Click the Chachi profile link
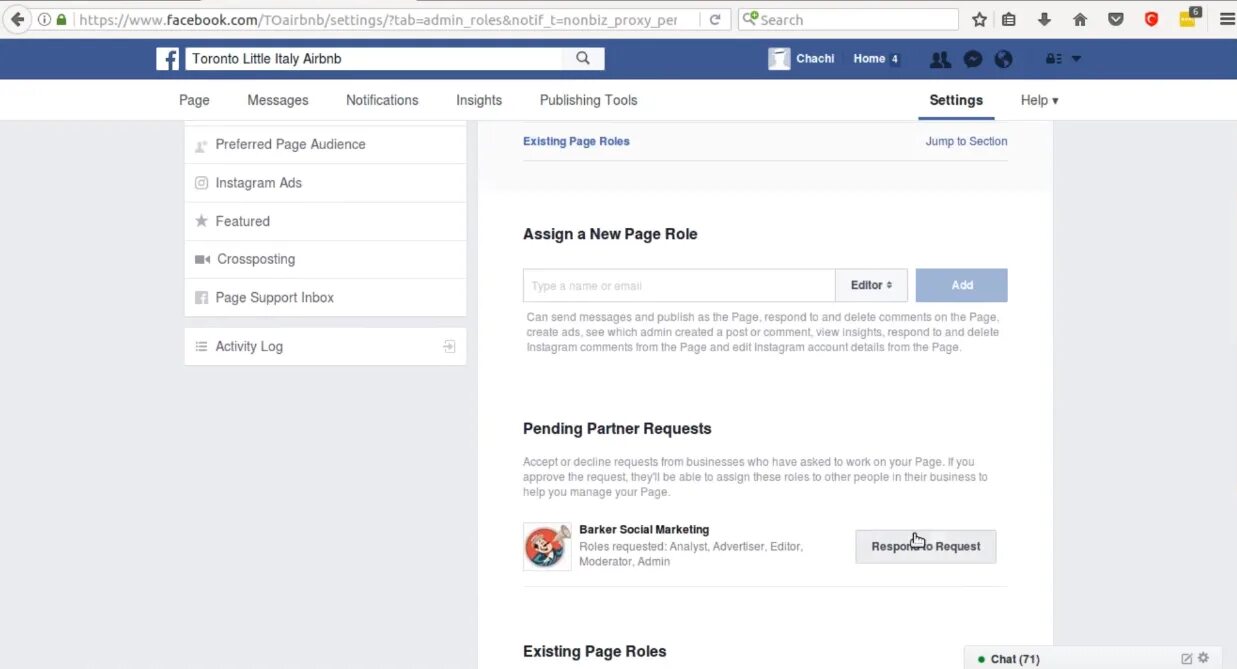Image resolution: width=1237 pixels, height=669 pixels. pyautogui.click(x=815, y=59)
